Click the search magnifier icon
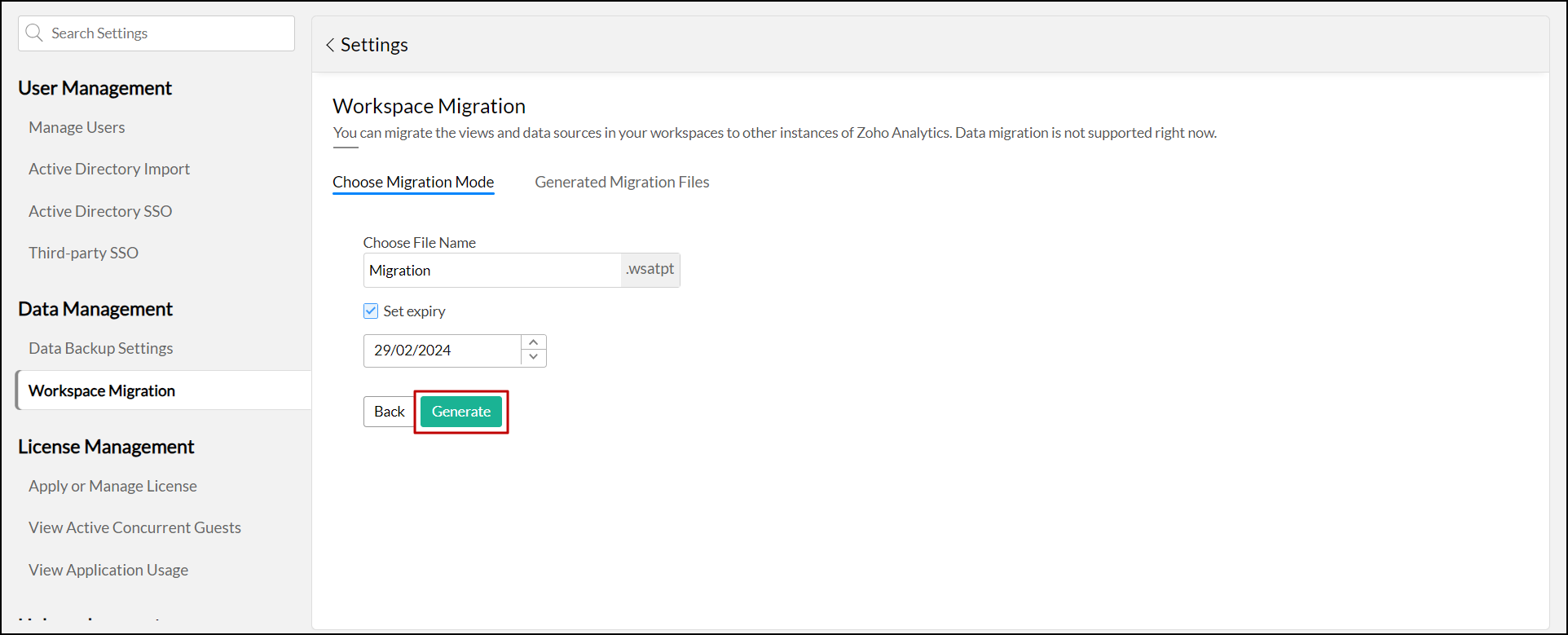1568x635 pixels. click(x=34, y=33)
